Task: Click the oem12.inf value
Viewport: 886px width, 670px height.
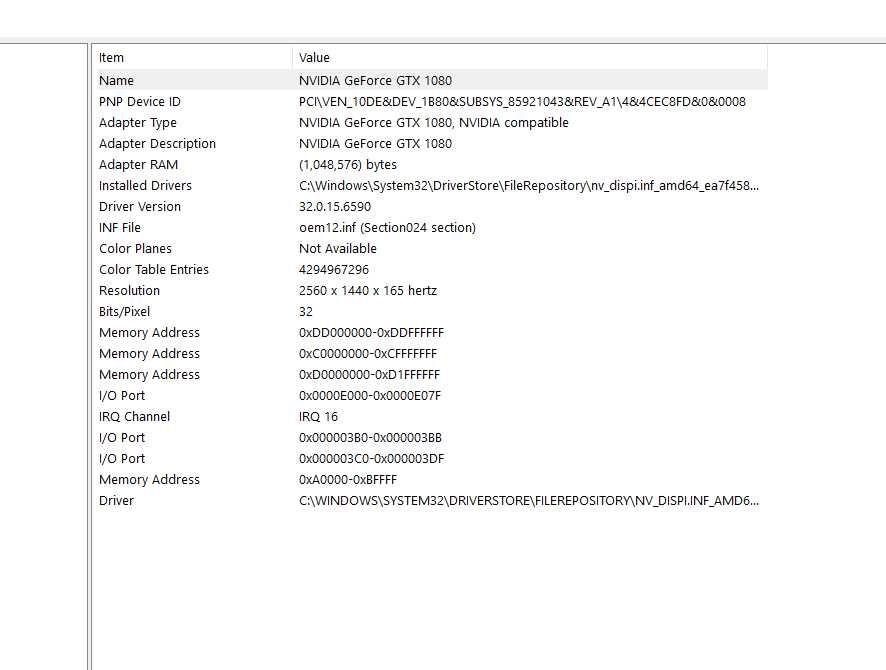Action: 387,228
